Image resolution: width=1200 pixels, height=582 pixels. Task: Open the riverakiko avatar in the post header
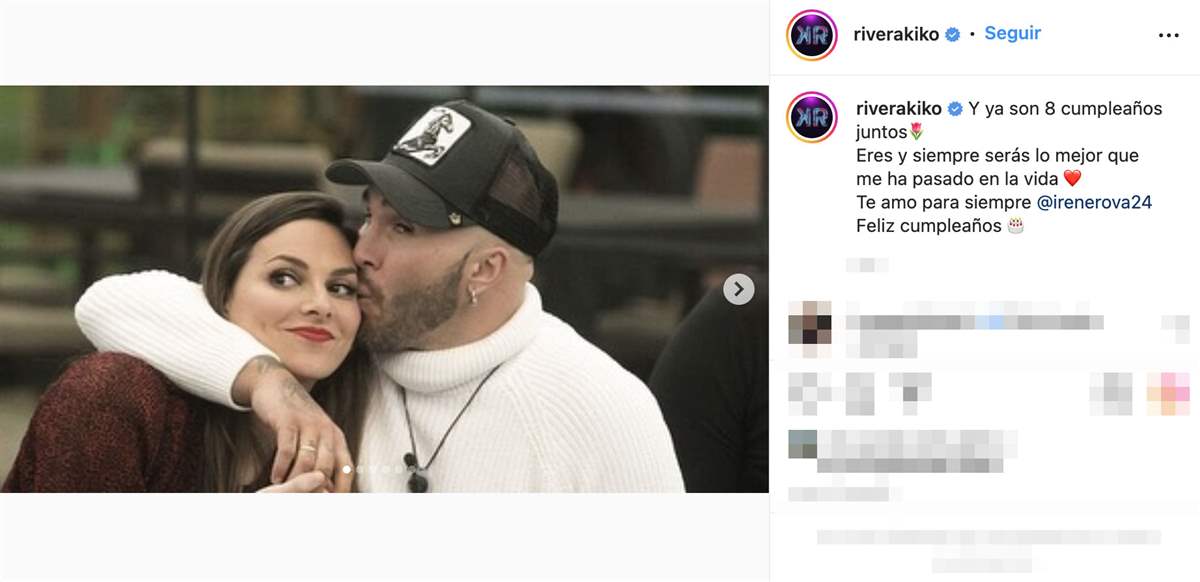point(812,35)
